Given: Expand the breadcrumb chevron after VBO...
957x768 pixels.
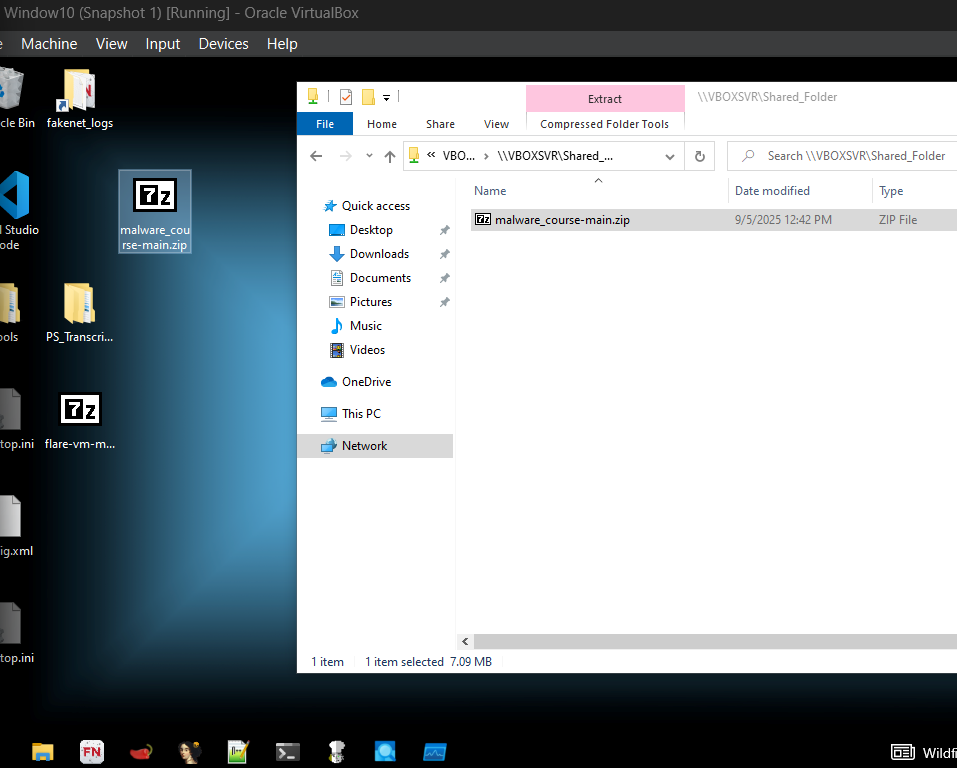Looking at the screenshot, I should click(486, 156).
